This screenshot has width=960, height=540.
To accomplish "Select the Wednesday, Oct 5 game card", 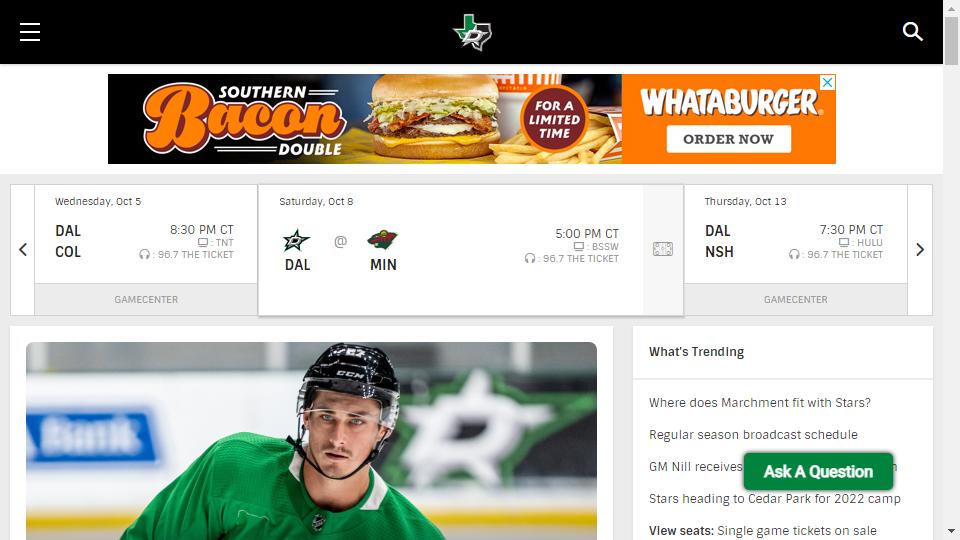I will click(x=146, y=234).
